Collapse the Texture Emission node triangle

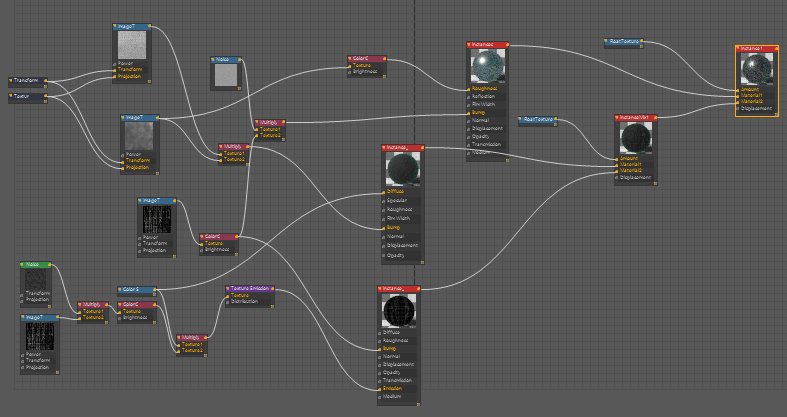(228, 289)
